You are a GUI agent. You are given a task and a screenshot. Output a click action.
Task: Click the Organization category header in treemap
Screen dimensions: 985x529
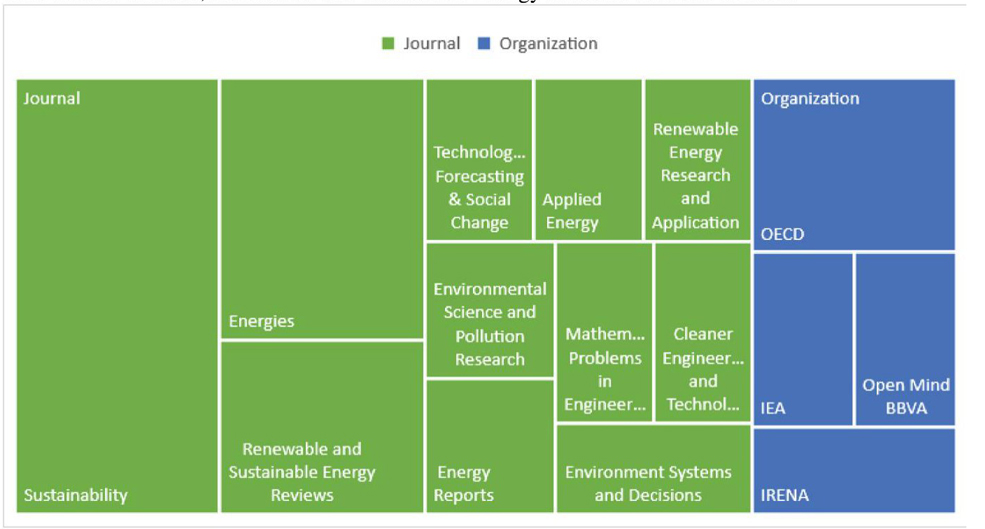pyautogui.click(x=810, y=98)
